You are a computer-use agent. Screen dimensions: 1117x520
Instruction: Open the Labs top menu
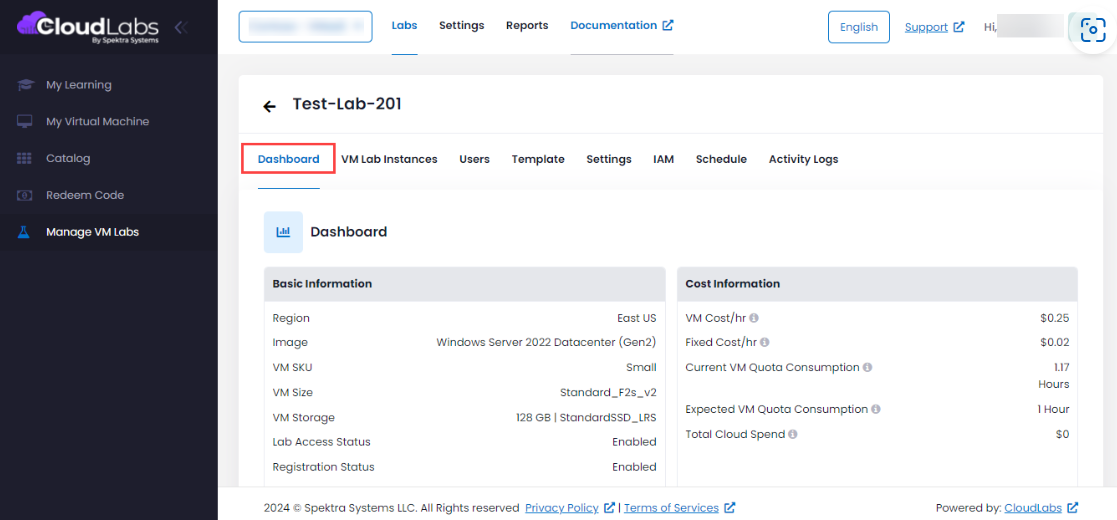405,25
